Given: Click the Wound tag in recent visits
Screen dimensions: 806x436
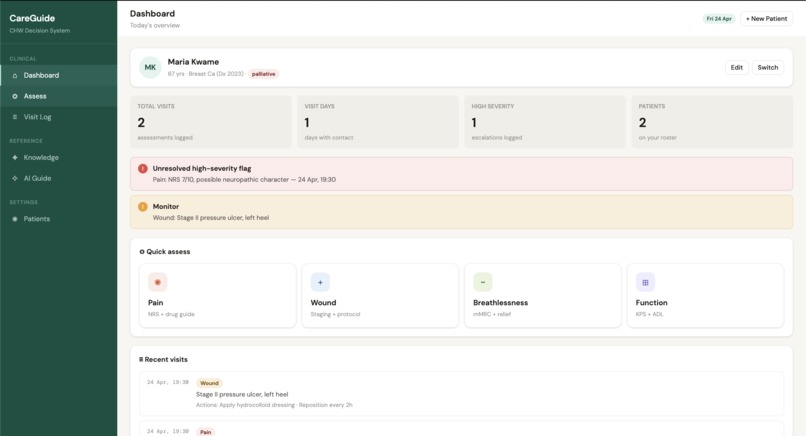Looking at the screenshot, I should tap(209, 383).
